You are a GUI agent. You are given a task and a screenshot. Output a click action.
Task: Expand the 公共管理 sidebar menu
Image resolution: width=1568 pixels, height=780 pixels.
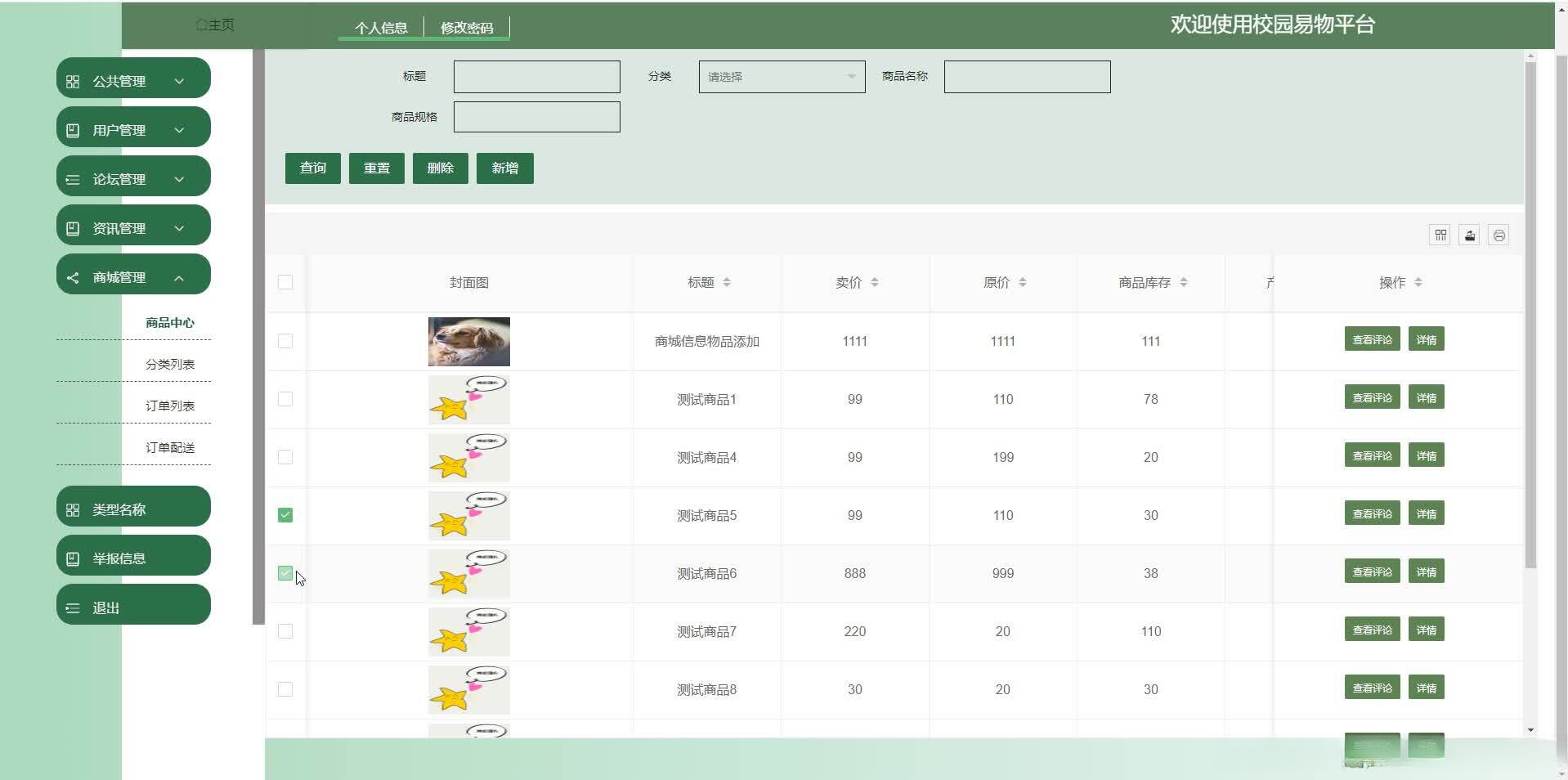pyautogui.click(x=133, y=81)
